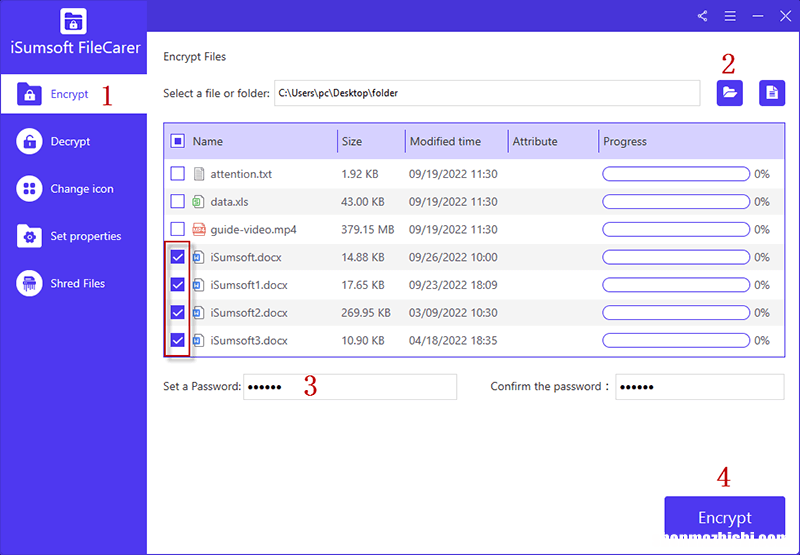
Task: Sort by the Name column header
Action: [x=208, y=142]
